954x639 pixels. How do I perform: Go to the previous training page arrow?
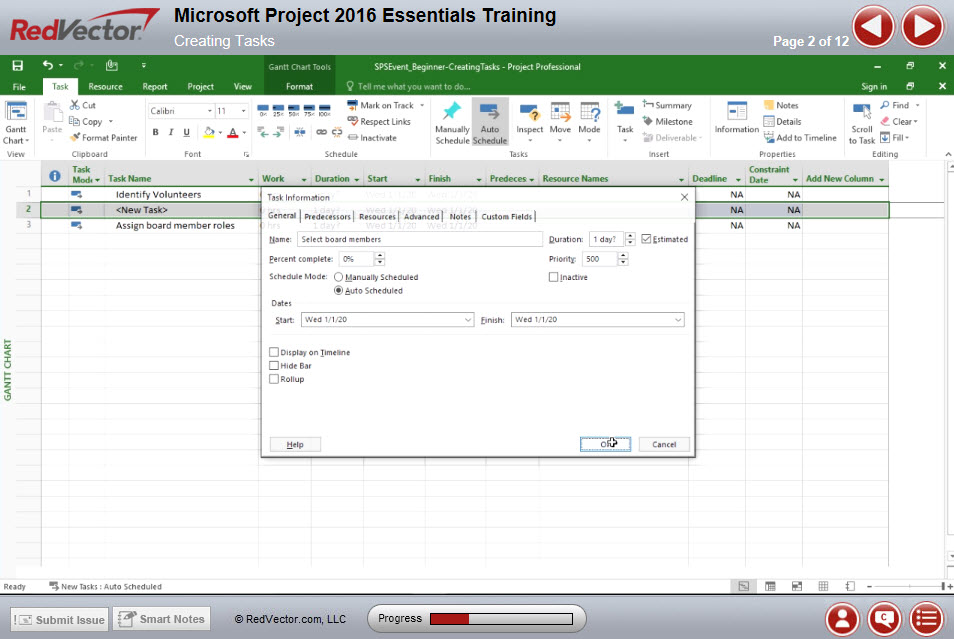pyautogui.click(x=873, y=27)
